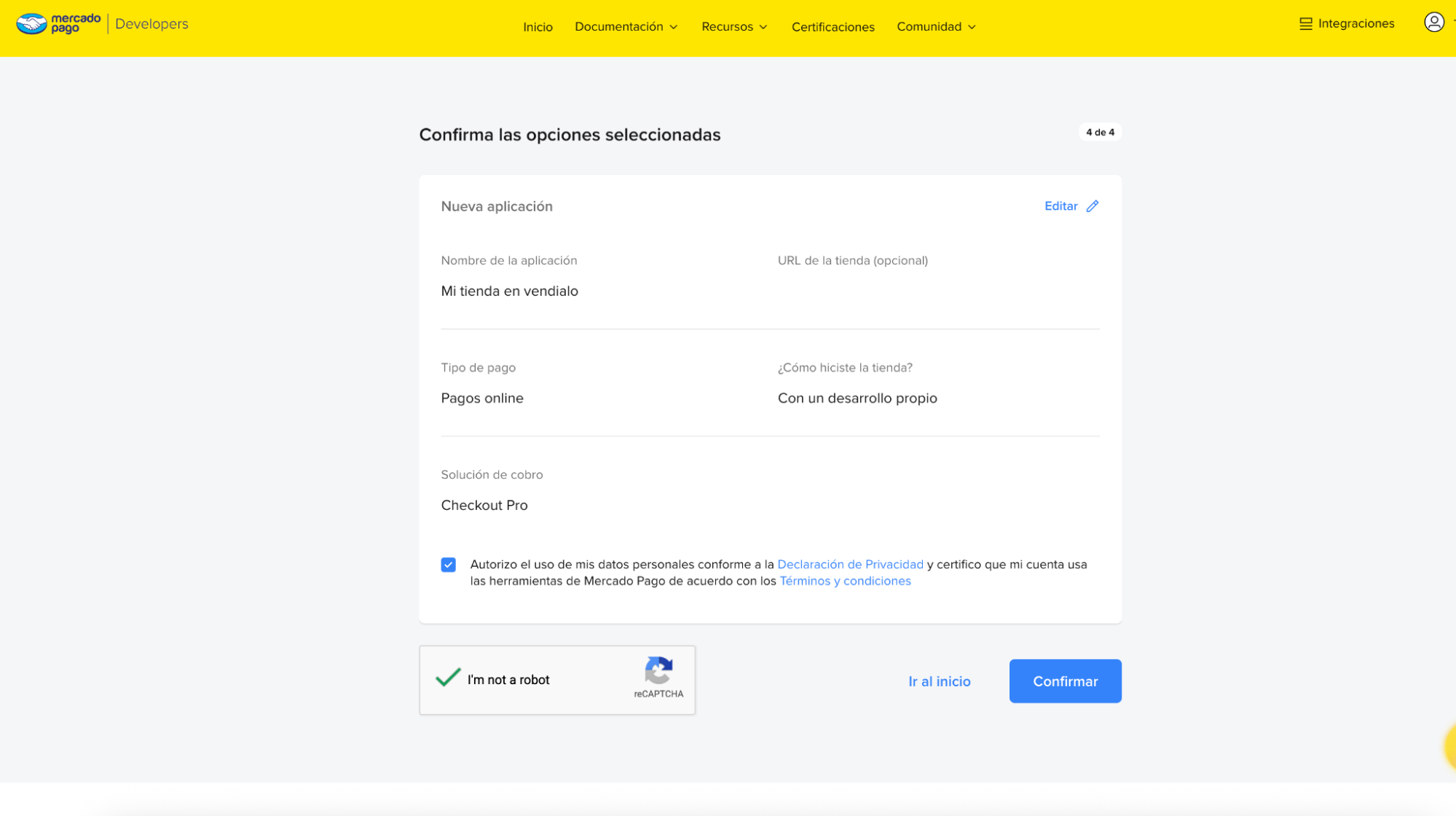The height and width of the screenshot is (816, 1456).
Task: Click the 'Nueva aplicación' section heading
Action: 496,206
